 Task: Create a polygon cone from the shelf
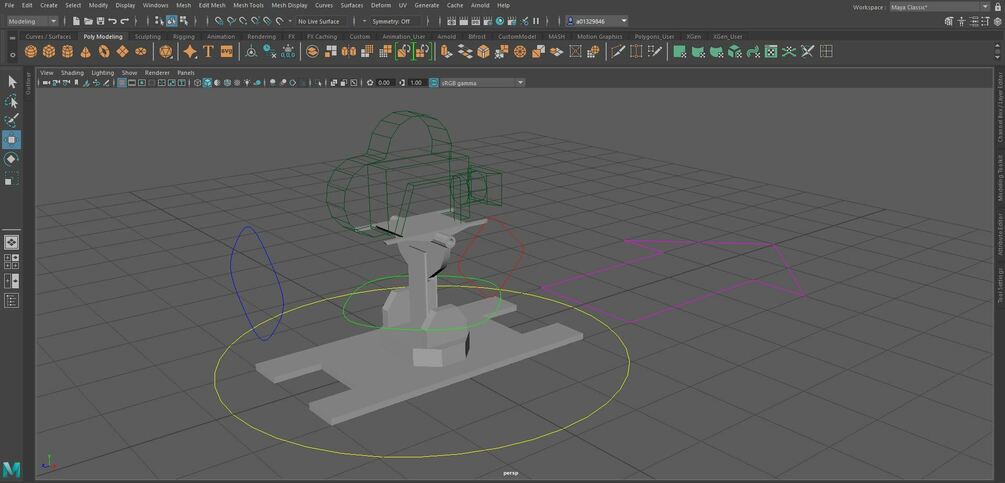(x=85, y=52)
